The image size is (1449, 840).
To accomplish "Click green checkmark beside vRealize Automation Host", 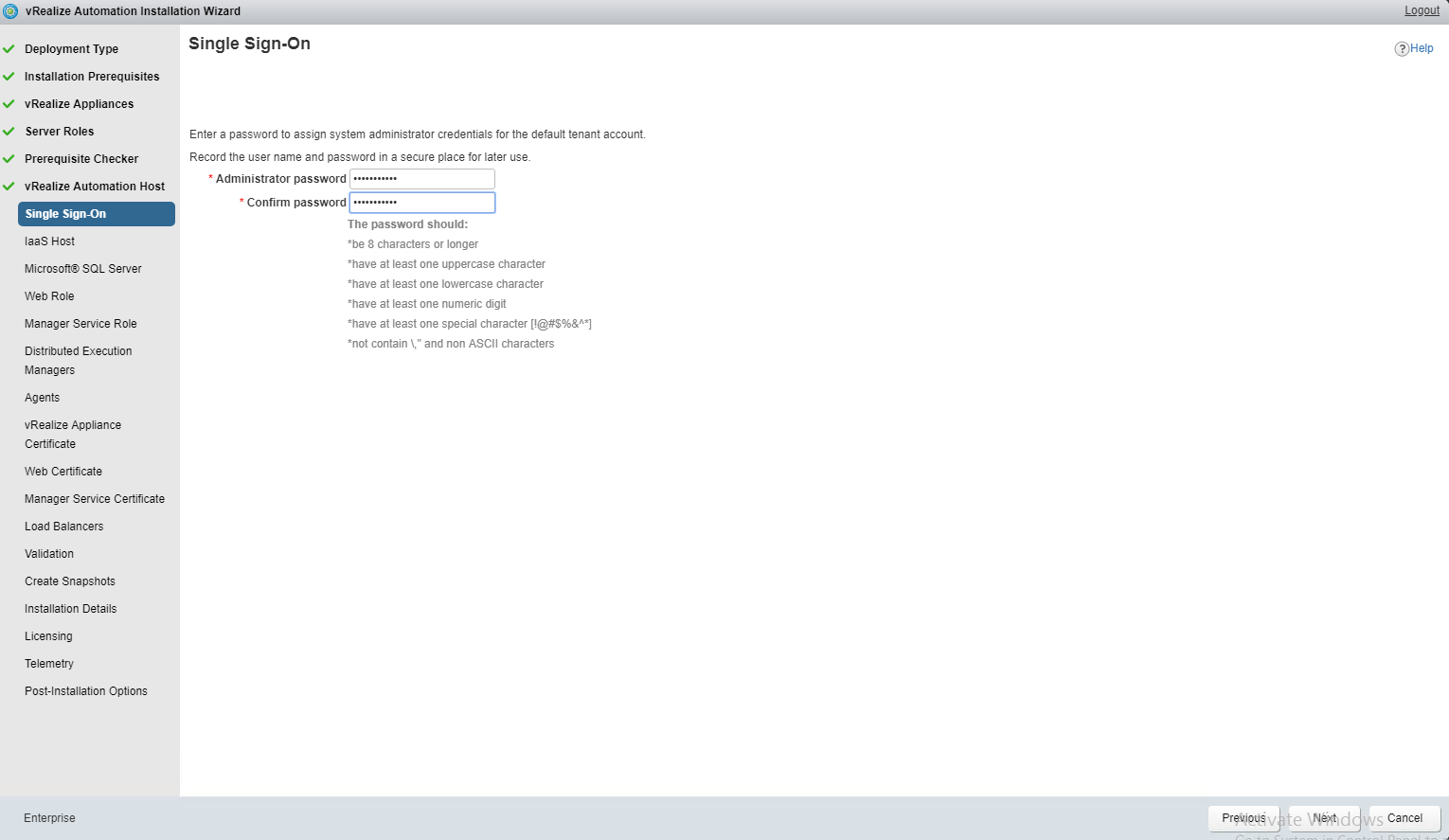I will (x=9, y=187).
